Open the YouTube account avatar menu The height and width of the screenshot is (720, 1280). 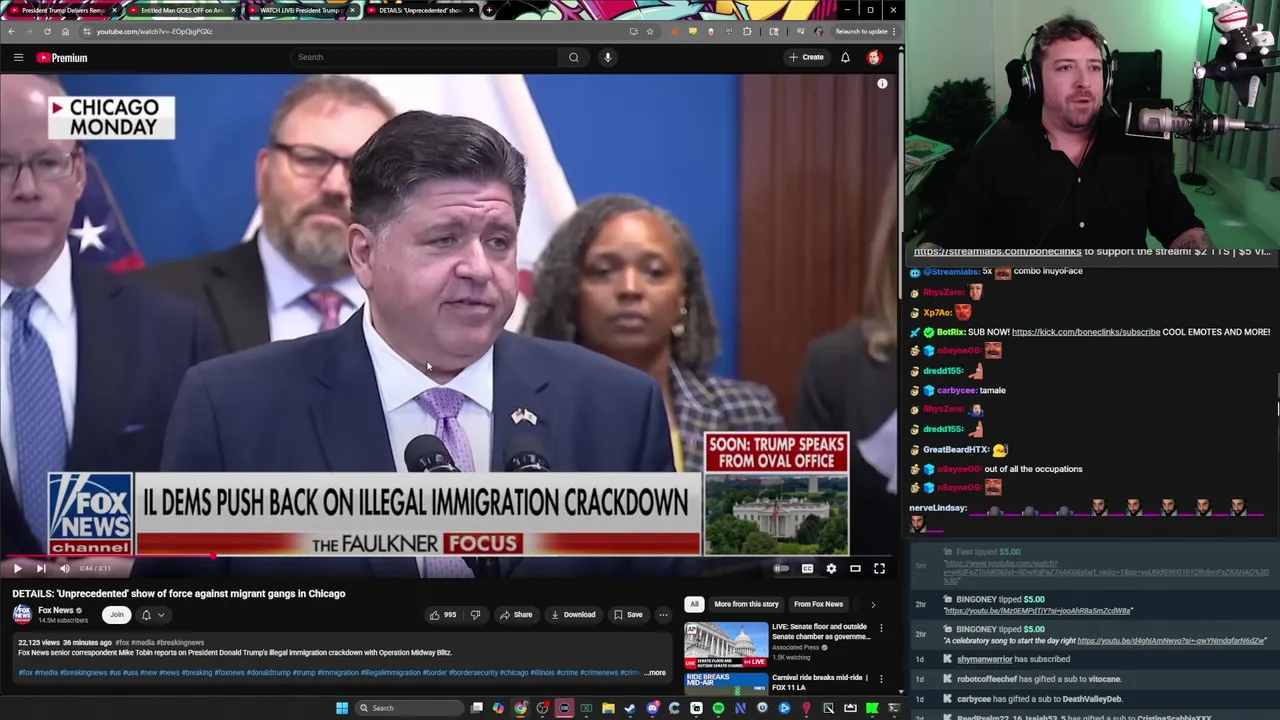coord(874,57)
